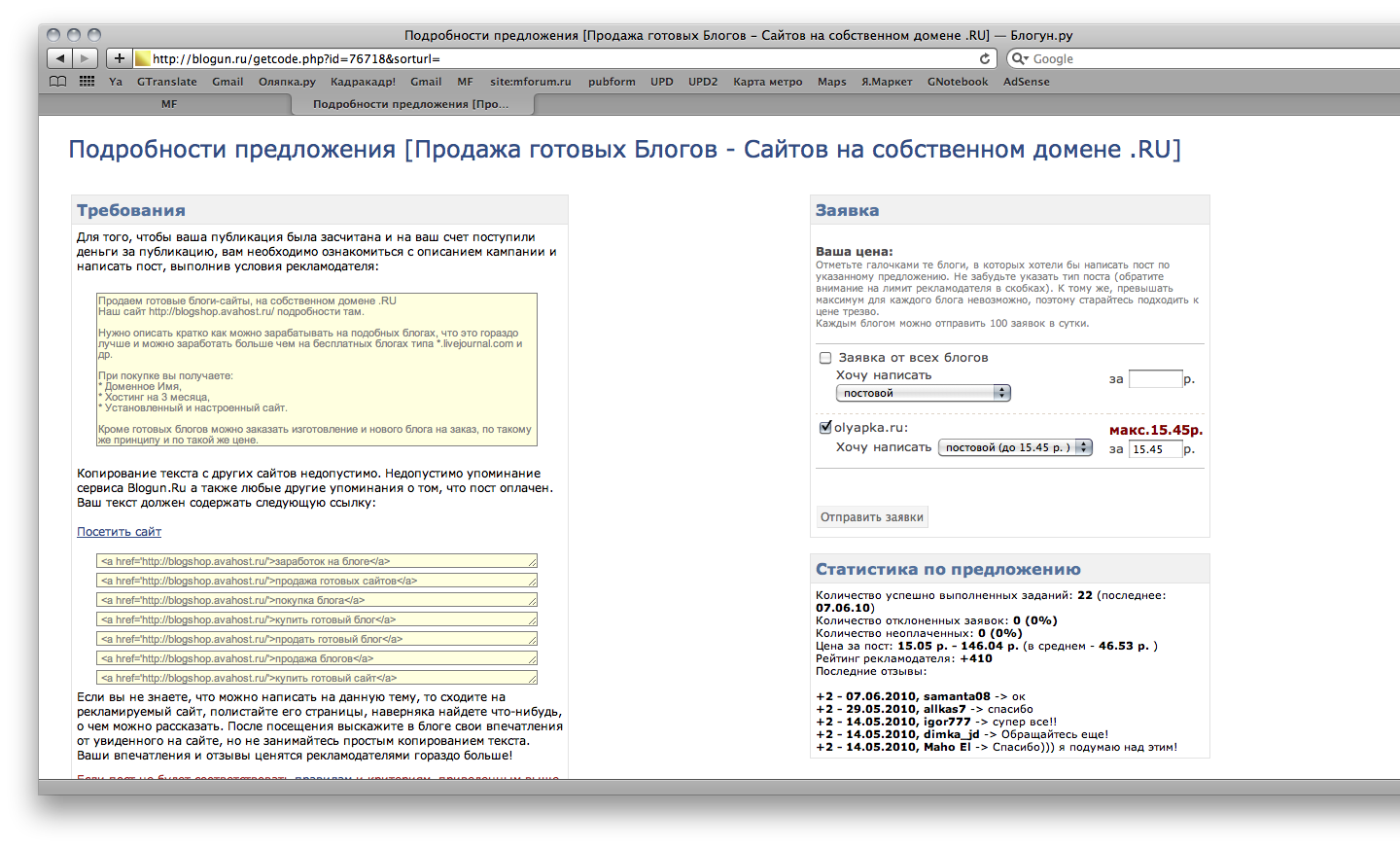The height and width of the screenshot is (848, 1400).
Task: Open the Ya bookmark
Action: (x=116, y=82)
